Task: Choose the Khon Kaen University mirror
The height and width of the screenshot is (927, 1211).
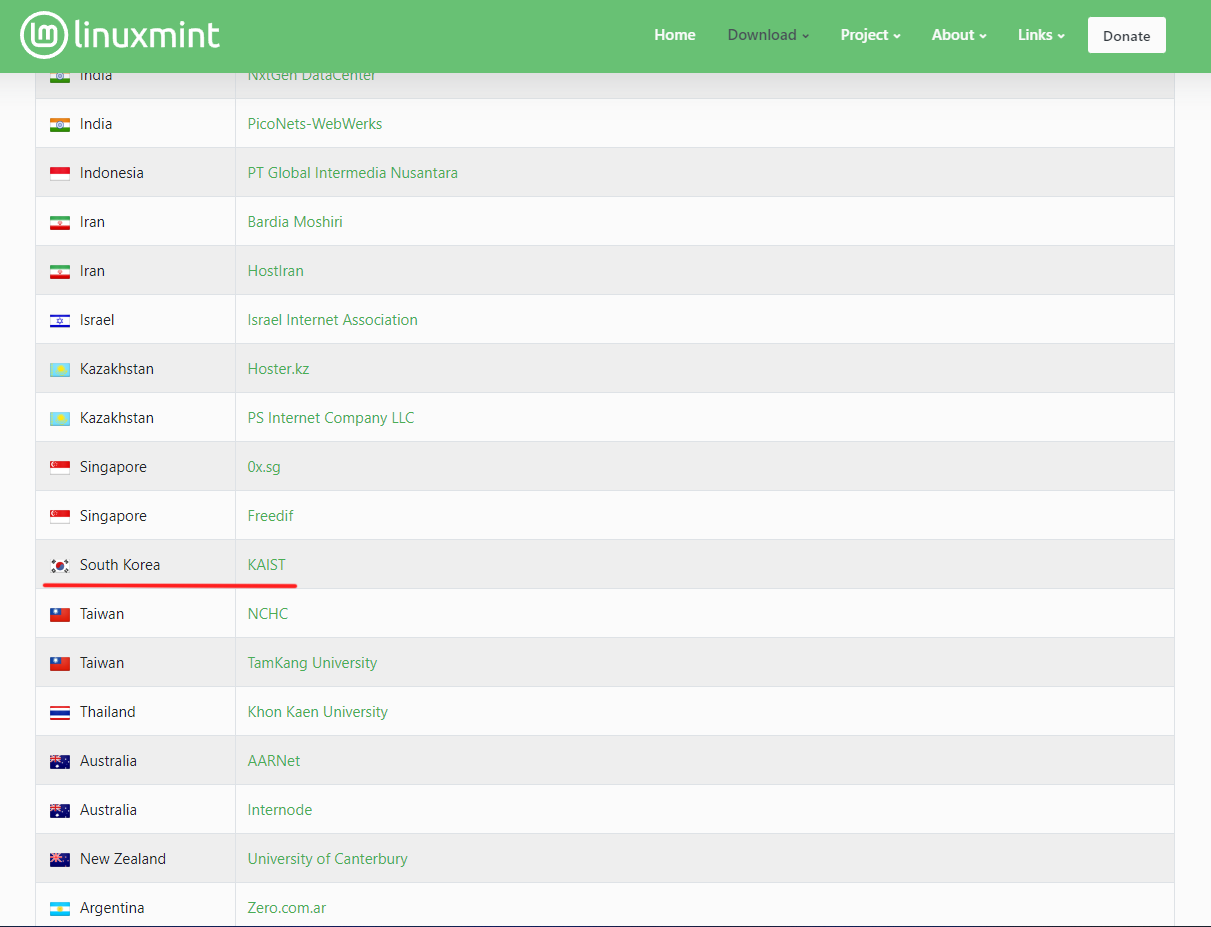Action: [x=318, y=712]
